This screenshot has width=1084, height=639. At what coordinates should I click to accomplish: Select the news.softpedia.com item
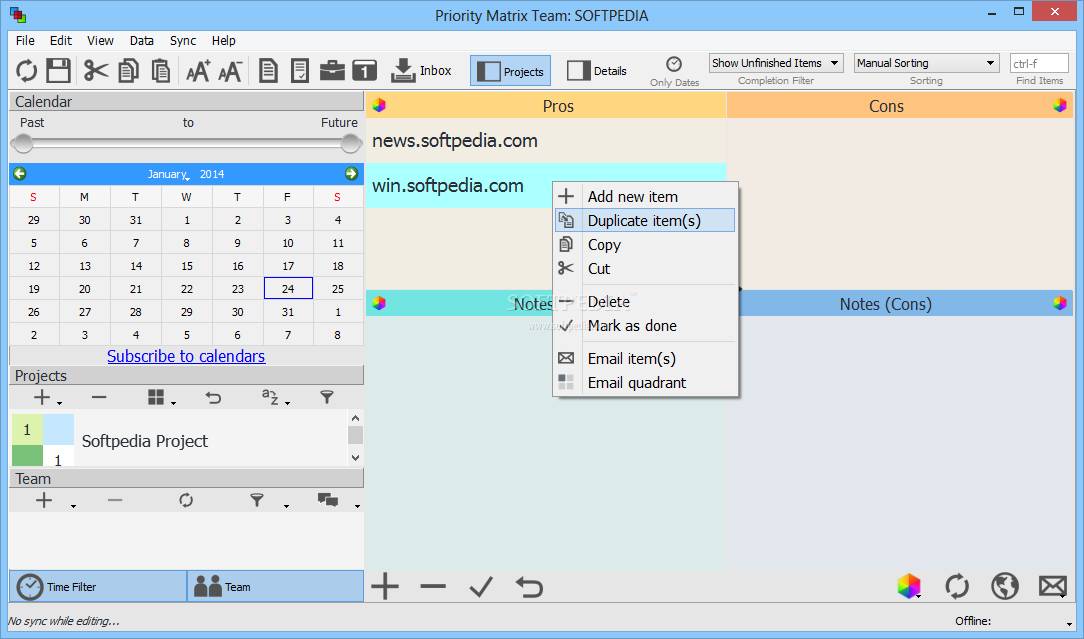[x=545, y=140]
